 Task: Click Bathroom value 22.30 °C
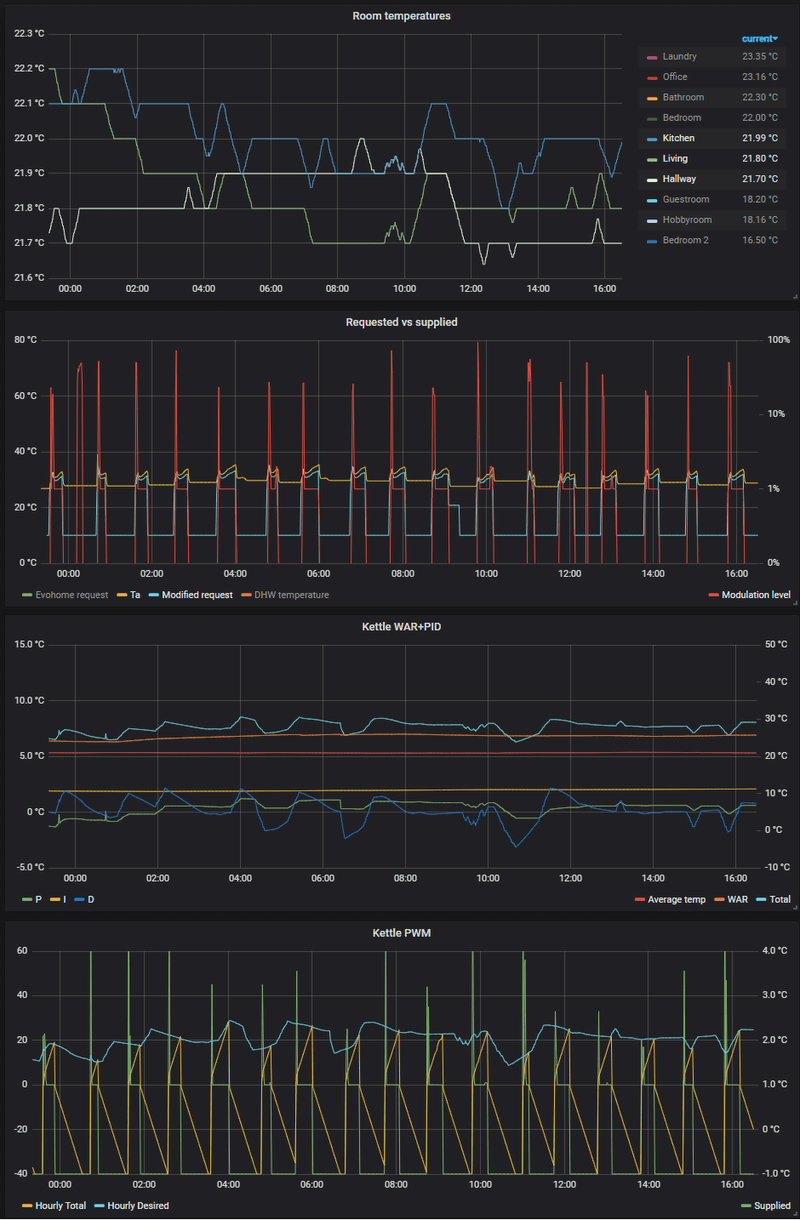[x=761, y=97]
